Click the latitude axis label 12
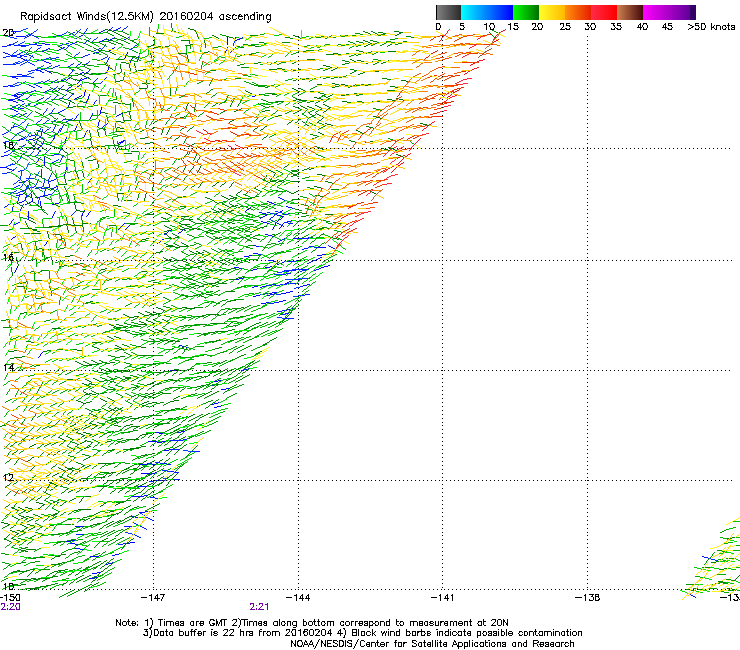This screenshot has width=740, height=650. [x=8, y=477]
